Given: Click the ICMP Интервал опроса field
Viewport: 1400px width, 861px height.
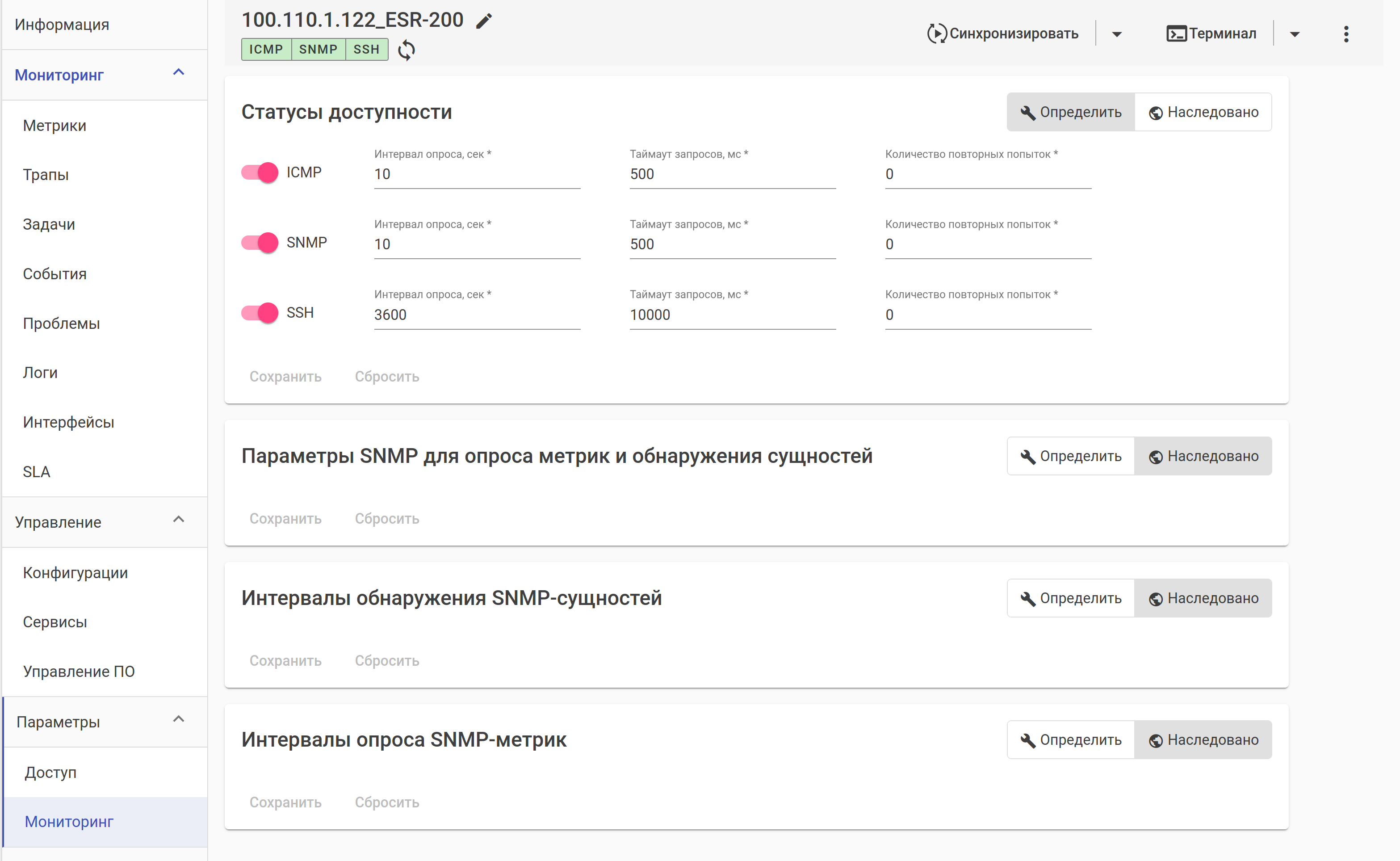Looking at the screenshot, I should coord(477,174).
